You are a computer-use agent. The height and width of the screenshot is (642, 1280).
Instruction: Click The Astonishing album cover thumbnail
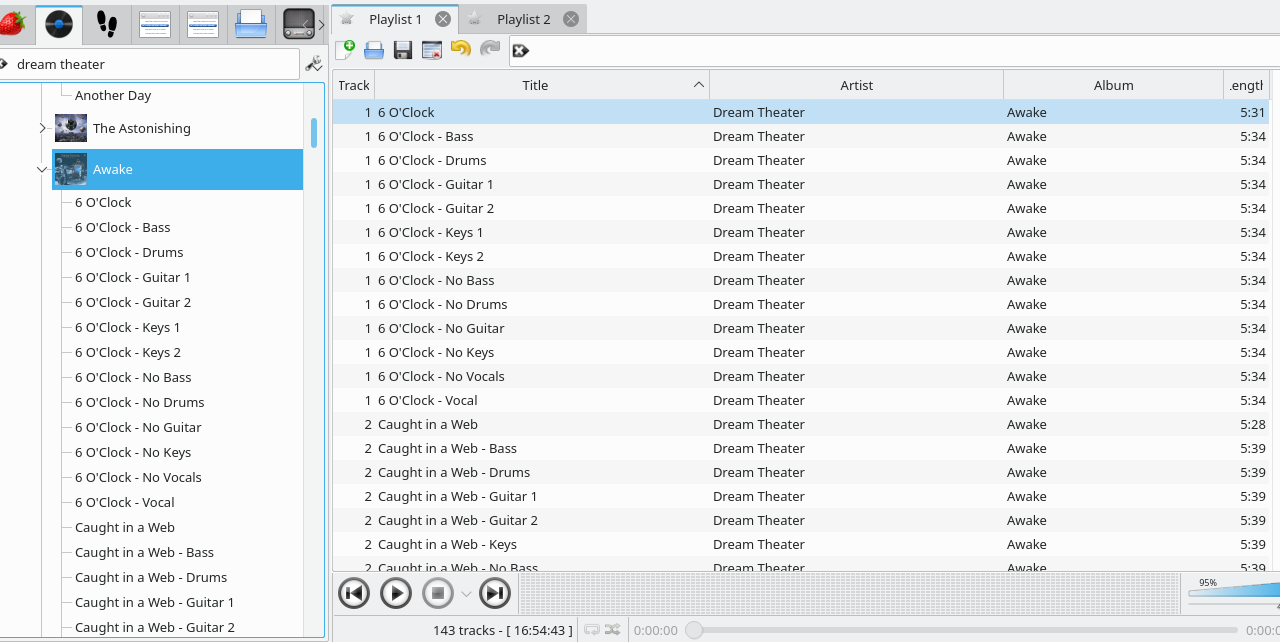(71, 128)
